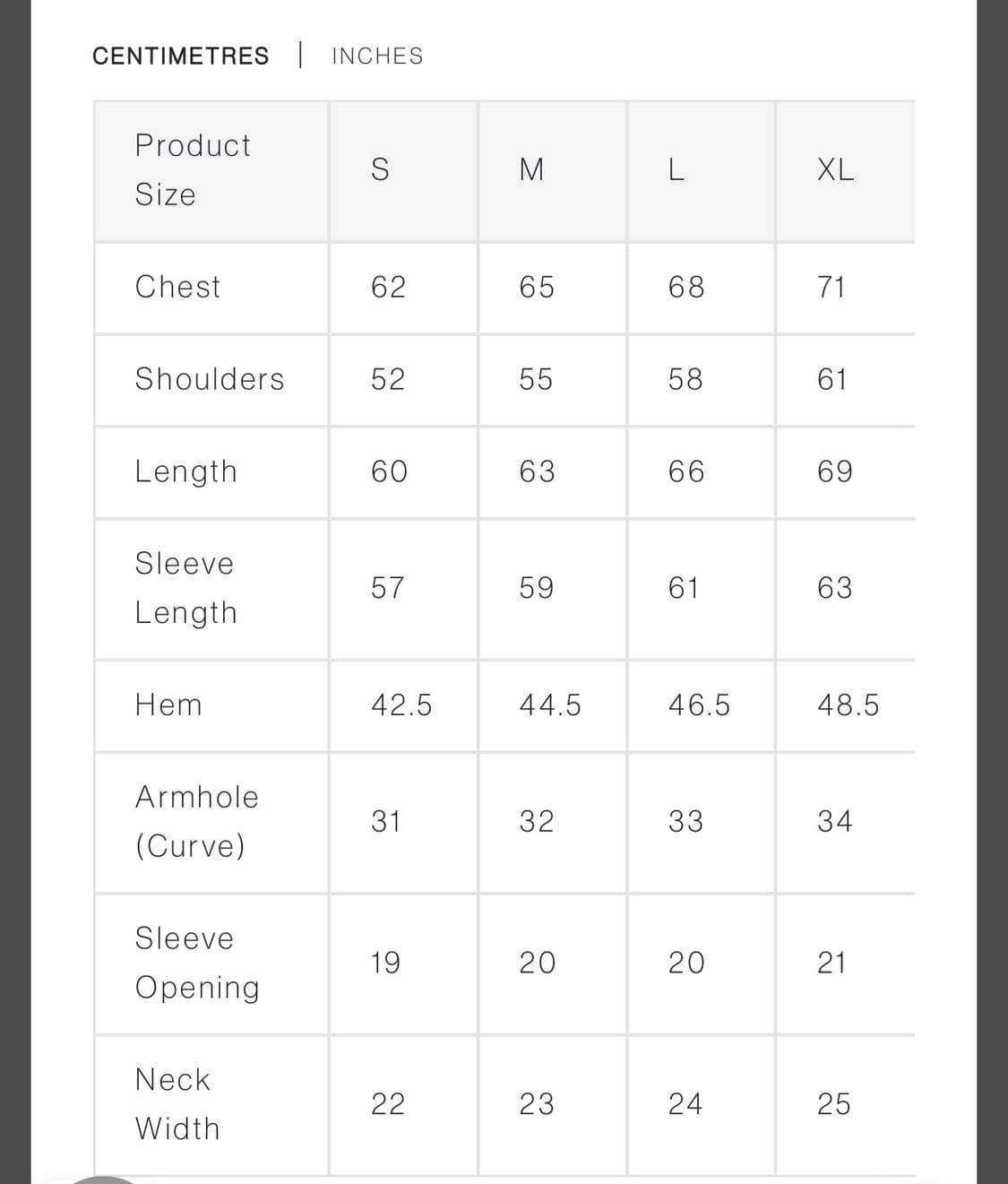Click the Product Size header cell
The image size is (1008, 1184).
(193, 169)
